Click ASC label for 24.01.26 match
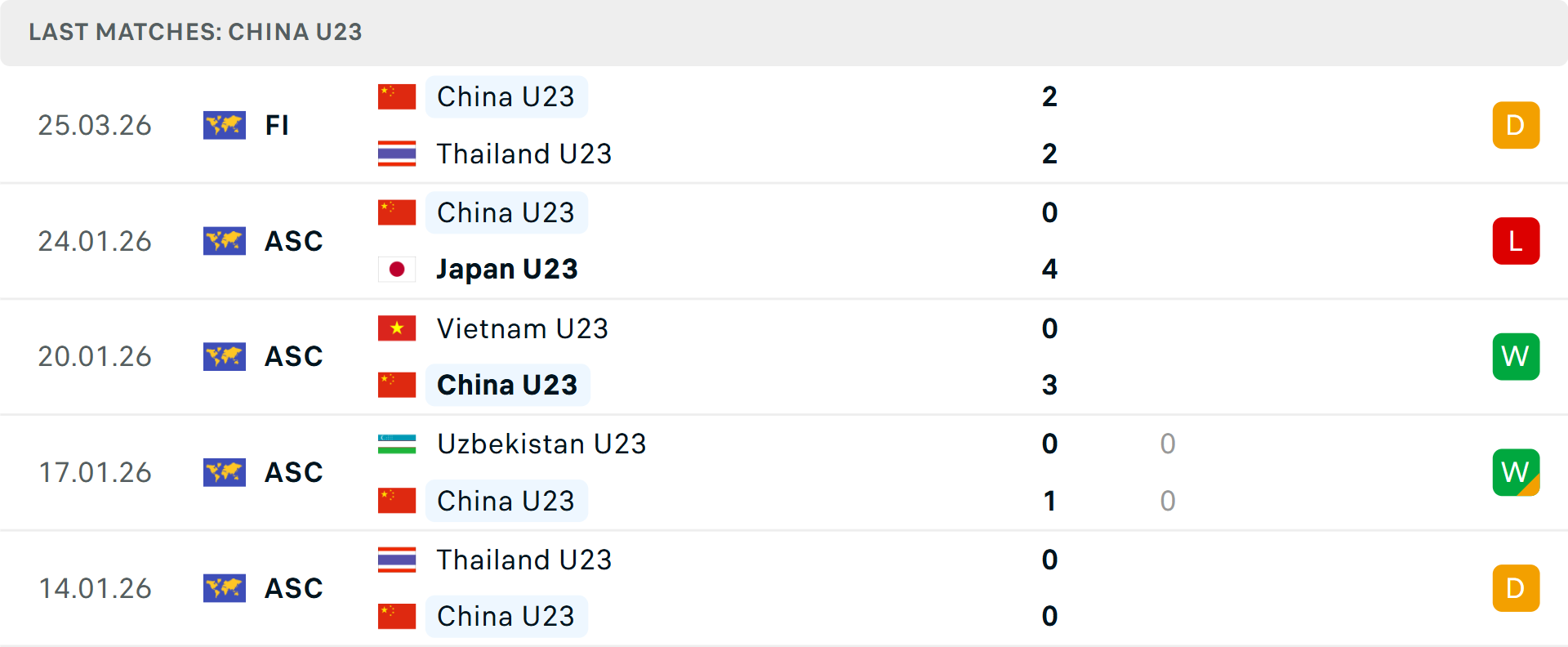This screenshot has height=647, width=1568. (294, 241)
